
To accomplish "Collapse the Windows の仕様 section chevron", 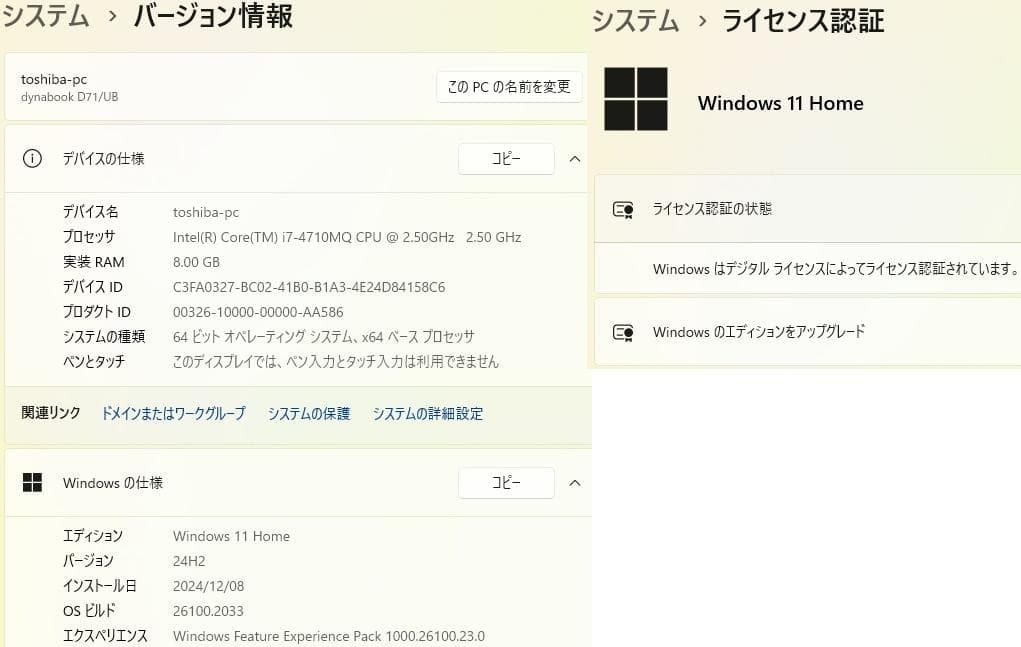I will coord(575,482).
